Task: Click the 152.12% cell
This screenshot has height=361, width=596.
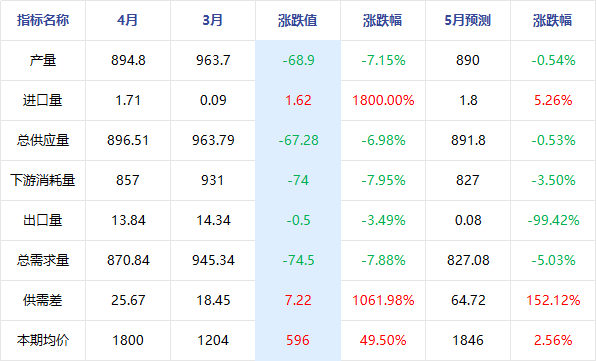Action: [x=553, y=301]
